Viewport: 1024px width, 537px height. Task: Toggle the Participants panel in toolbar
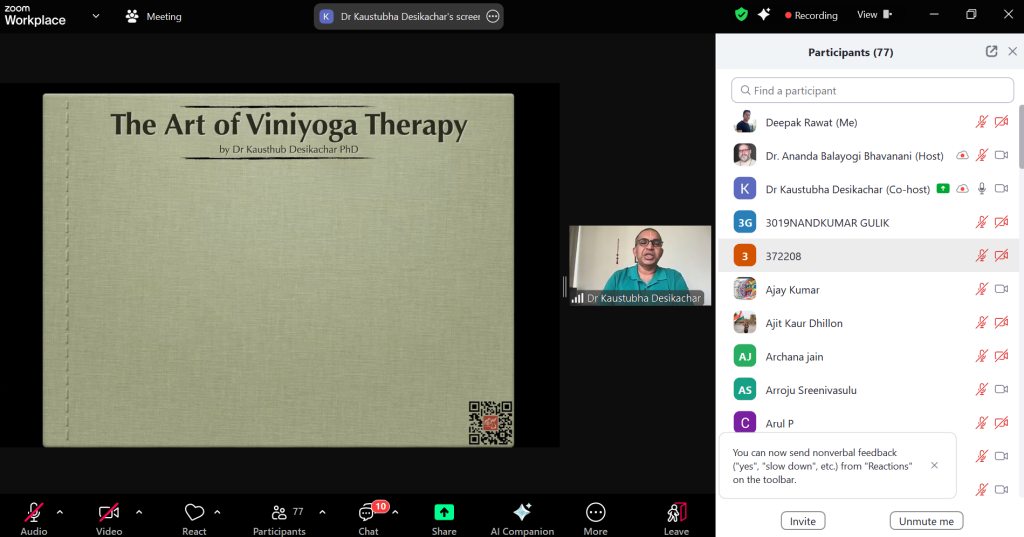[x=279, y=512]
